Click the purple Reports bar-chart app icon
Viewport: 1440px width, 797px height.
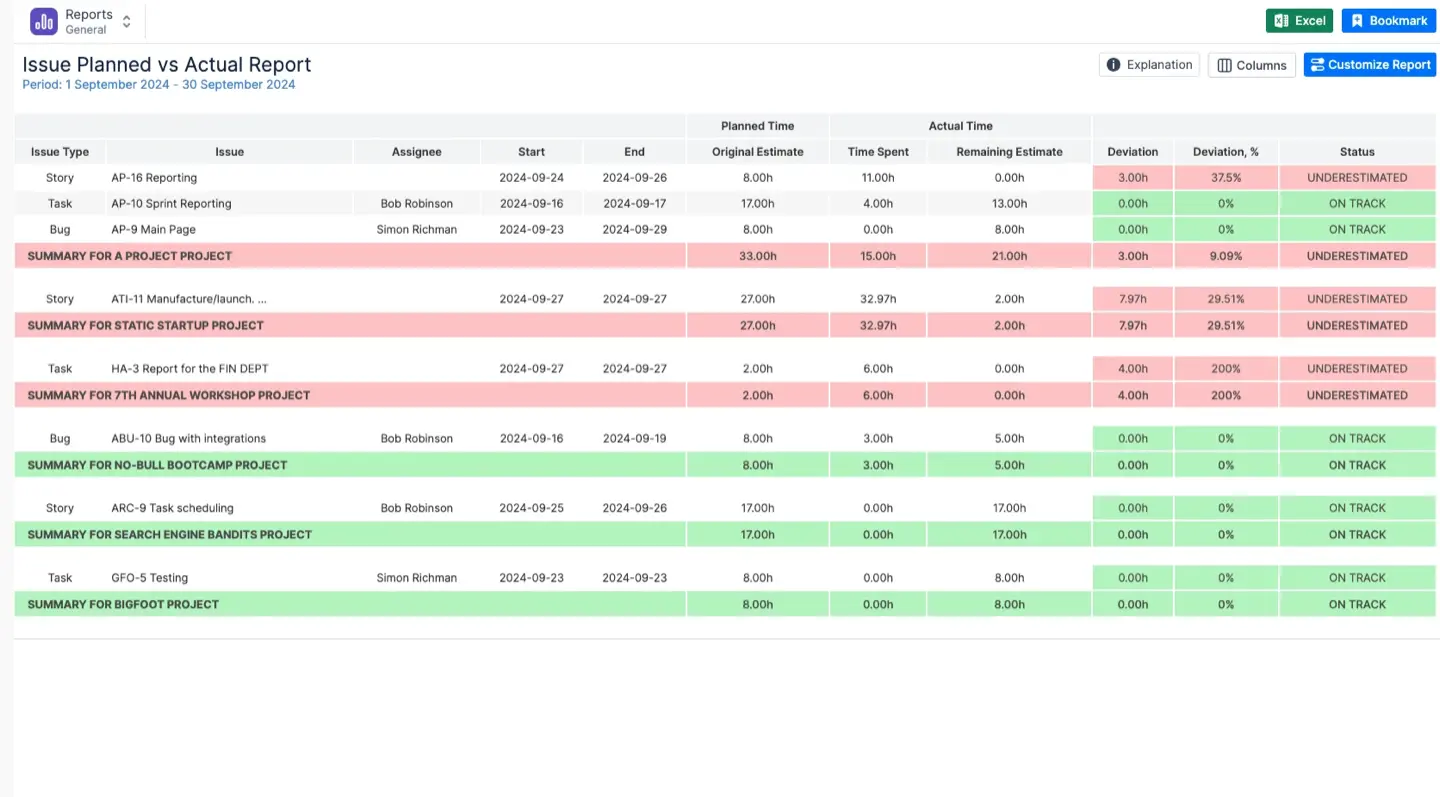43,20
